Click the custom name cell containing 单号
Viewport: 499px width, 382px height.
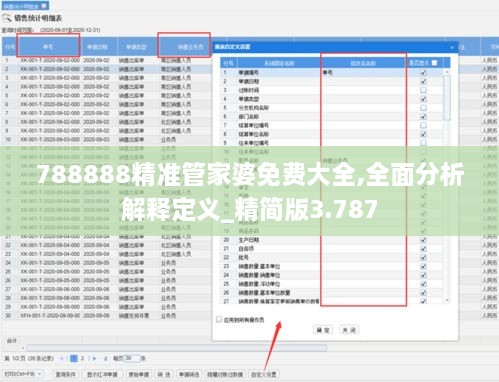[363, 72]
